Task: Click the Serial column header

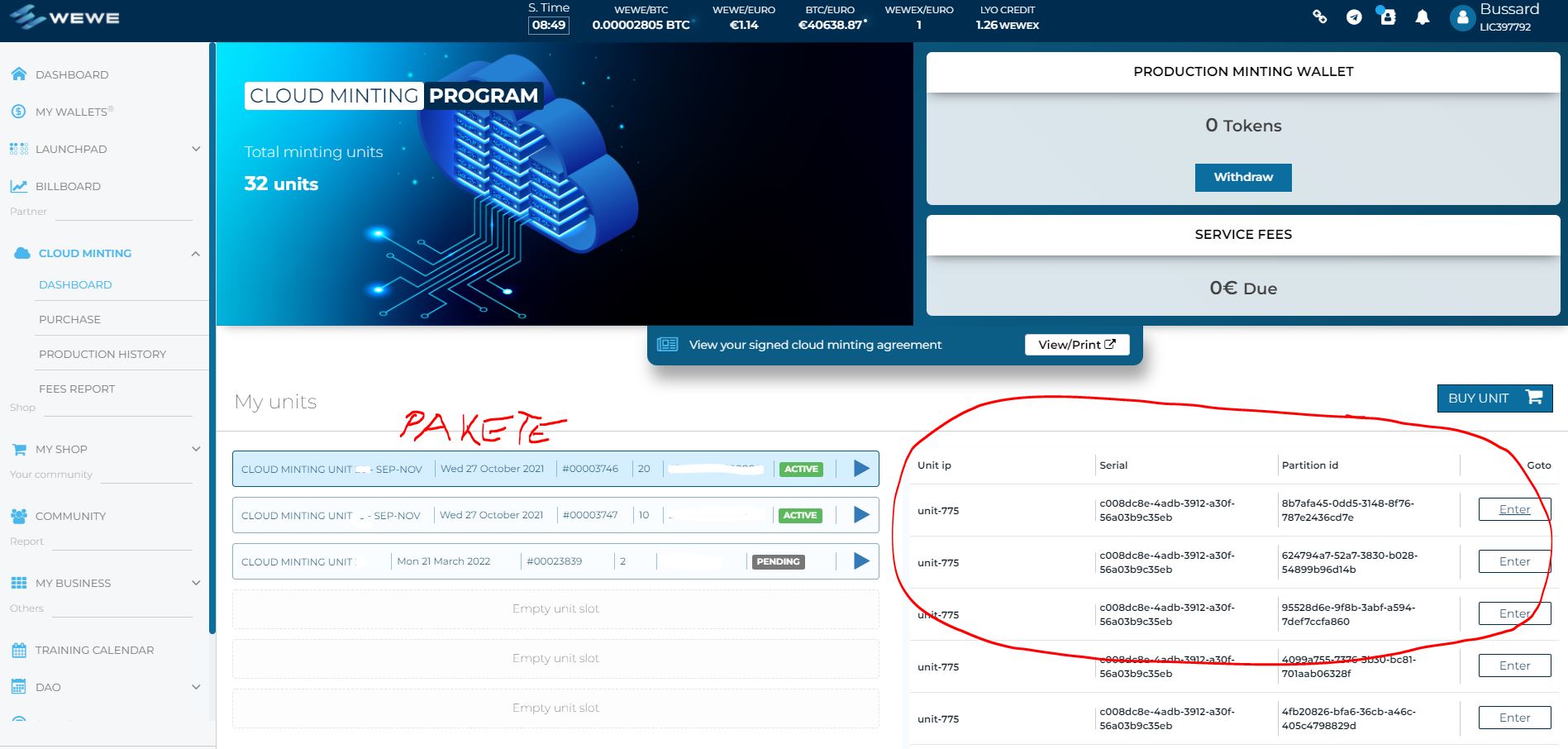Action: (1113, 465)
